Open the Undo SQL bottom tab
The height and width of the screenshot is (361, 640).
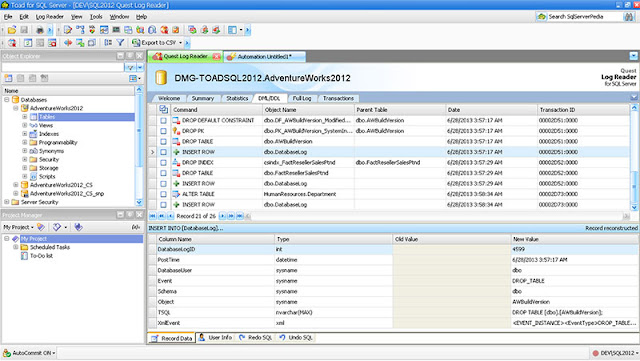(296, 338)
